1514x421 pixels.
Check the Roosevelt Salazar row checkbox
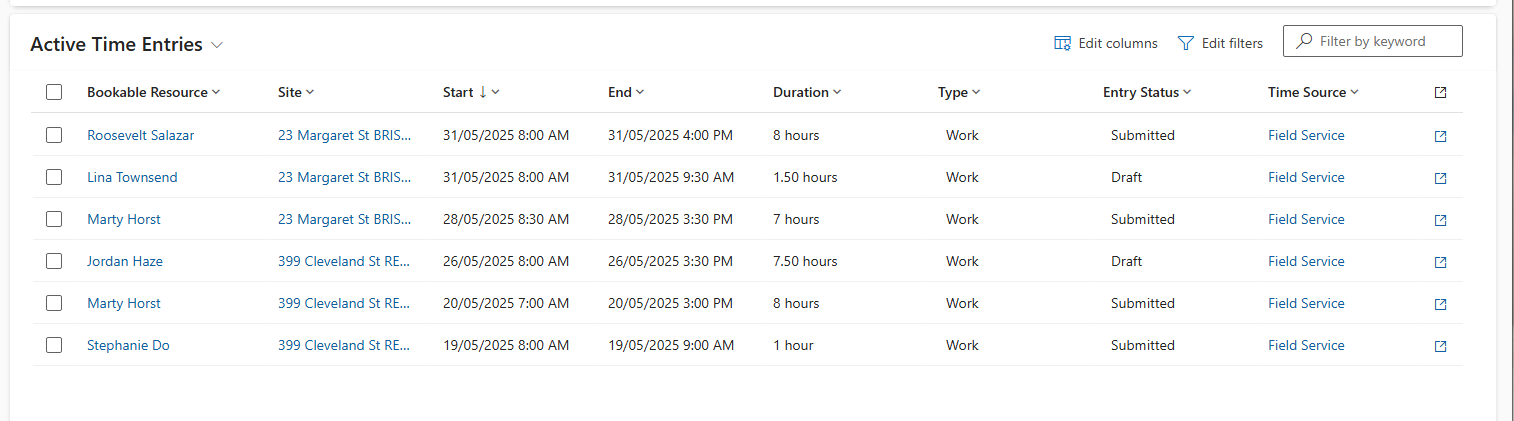(x=54, y=135)
